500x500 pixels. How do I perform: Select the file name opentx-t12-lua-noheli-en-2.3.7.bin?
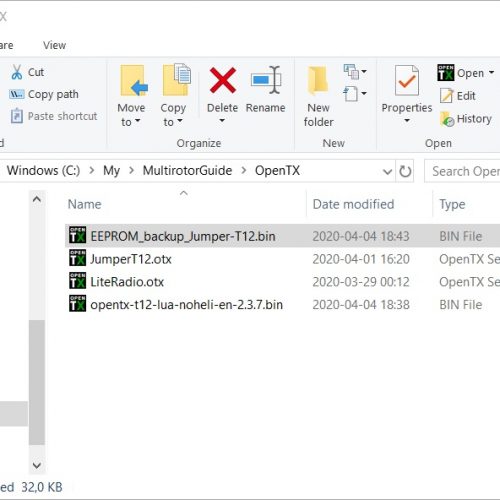coord(187,304)
